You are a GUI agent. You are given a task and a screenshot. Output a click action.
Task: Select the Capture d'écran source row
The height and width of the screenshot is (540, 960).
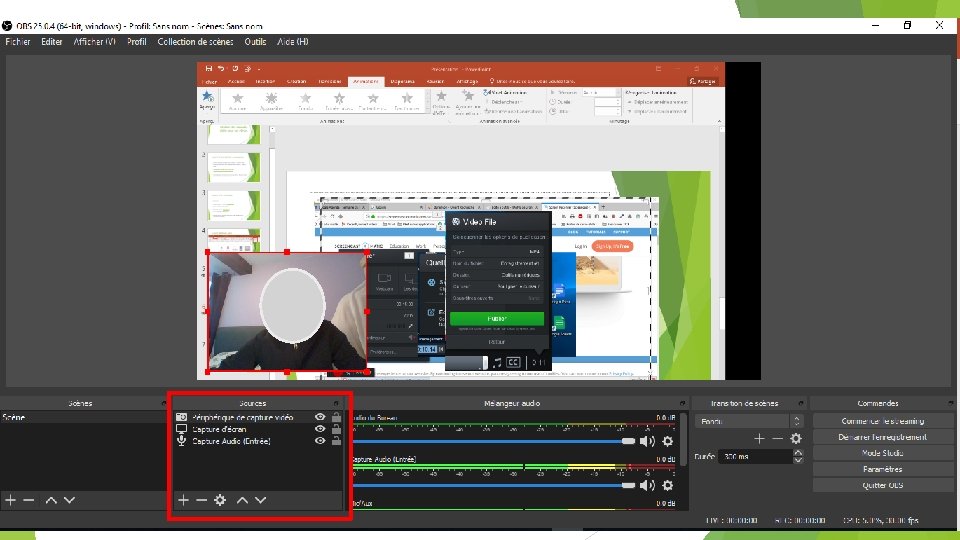tap(258, 429)
